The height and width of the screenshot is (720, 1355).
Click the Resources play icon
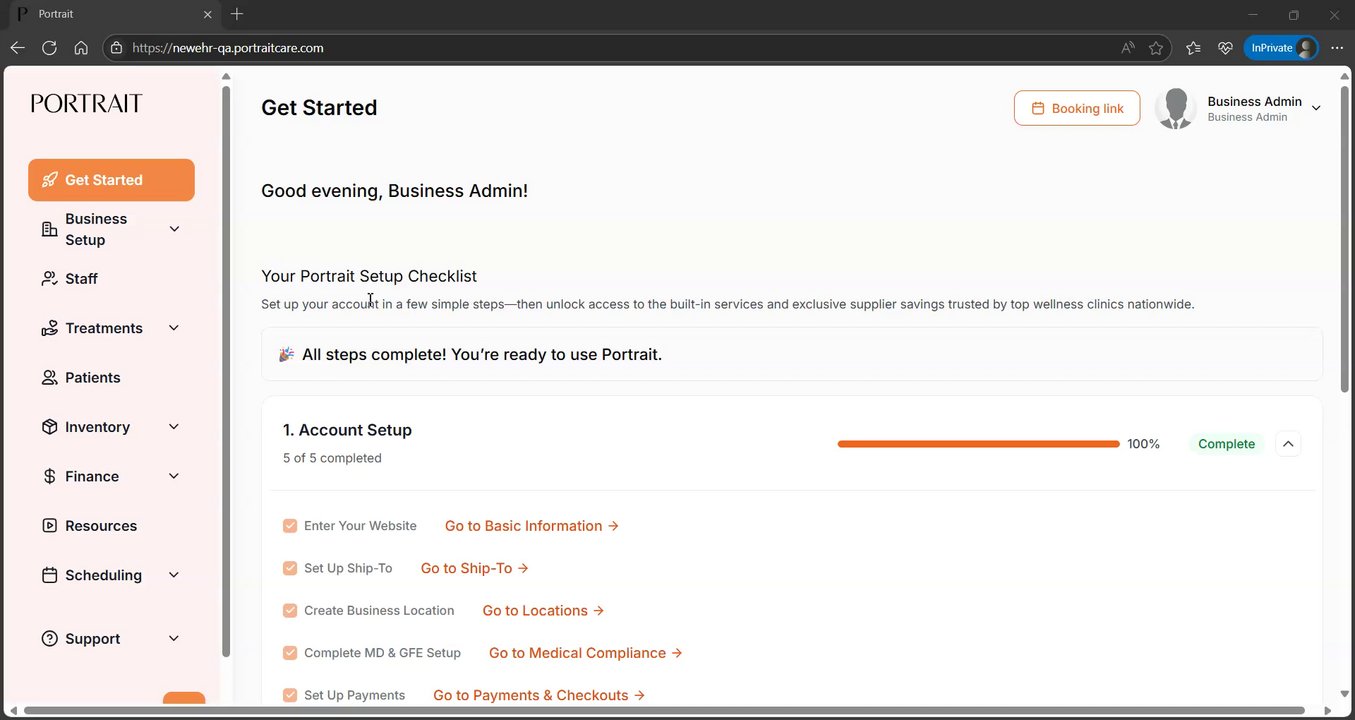[49, 526]
